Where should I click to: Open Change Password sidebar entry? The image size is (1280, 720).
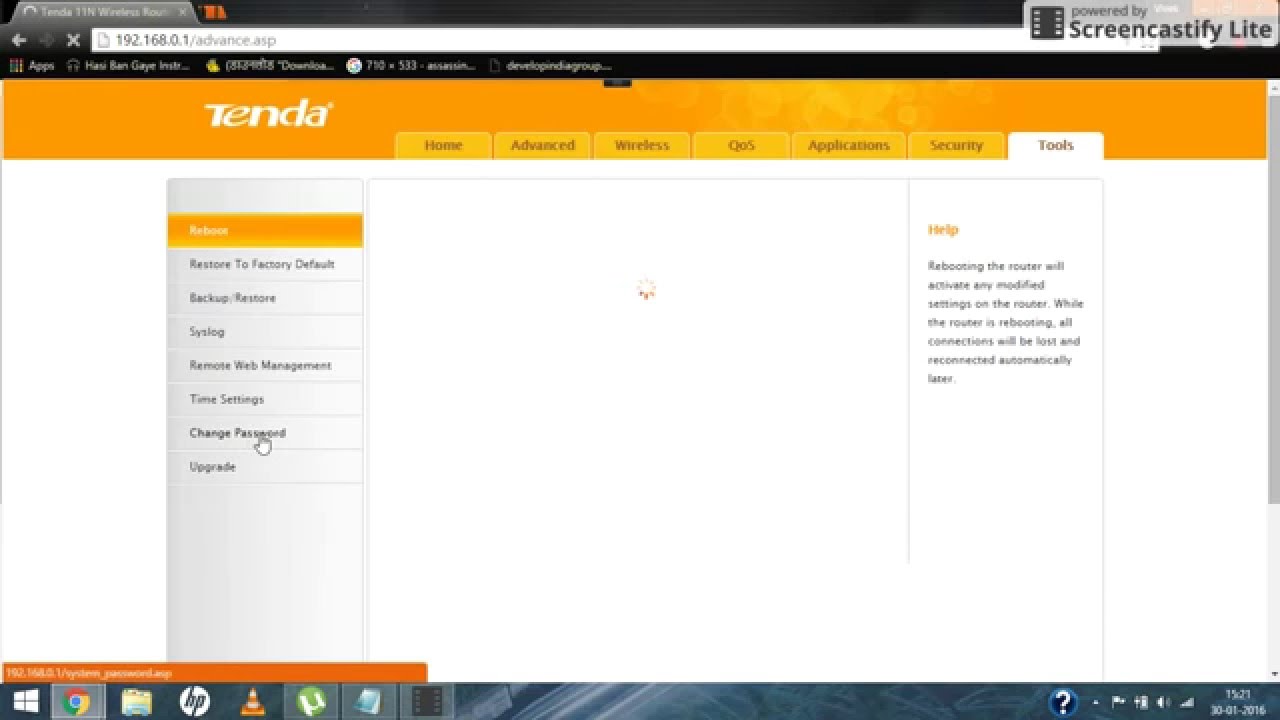tap(265, 433)
